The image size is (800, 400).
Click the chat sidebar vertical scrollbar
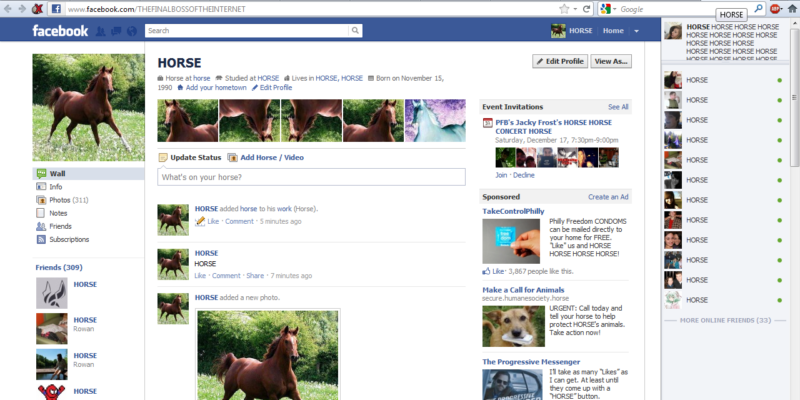click(x=794, y=100)
